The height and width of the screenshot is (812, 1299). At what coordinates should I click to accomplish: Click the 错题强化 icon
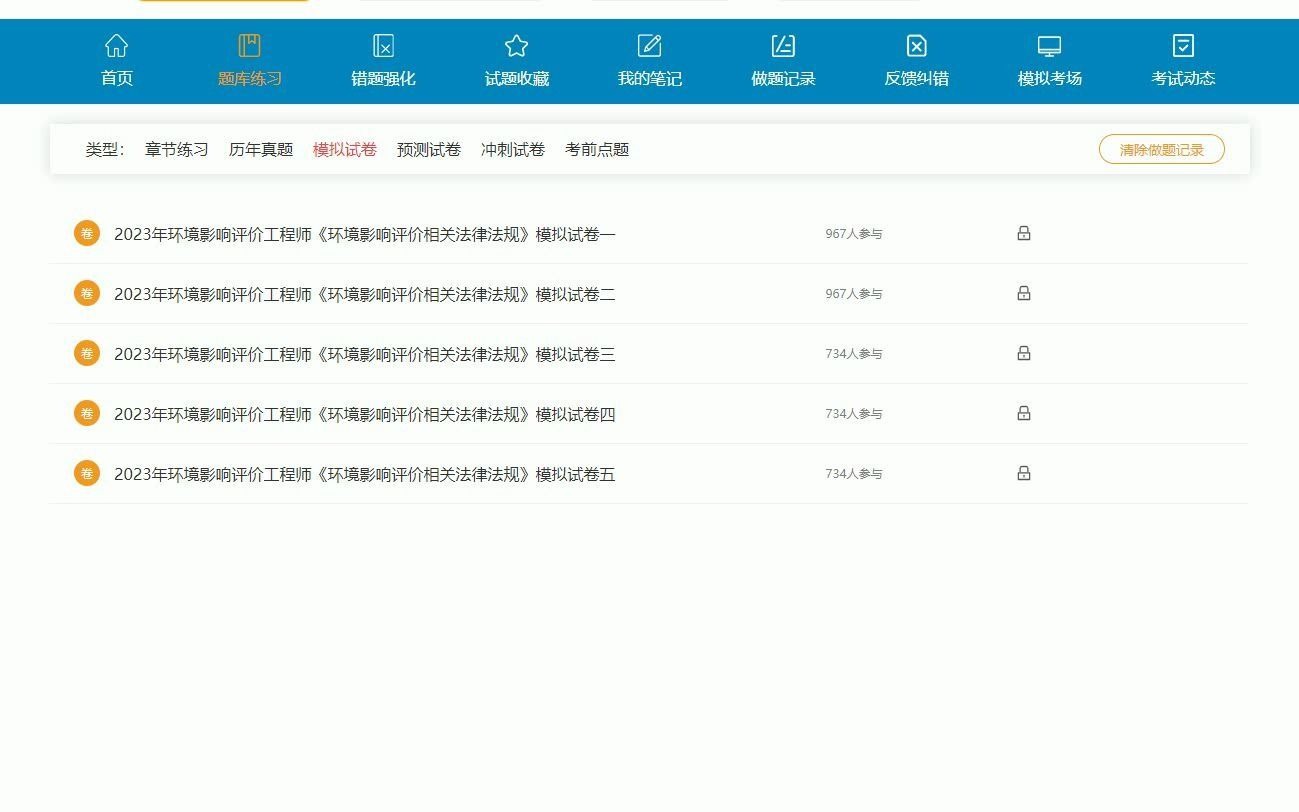pos(383,46)
